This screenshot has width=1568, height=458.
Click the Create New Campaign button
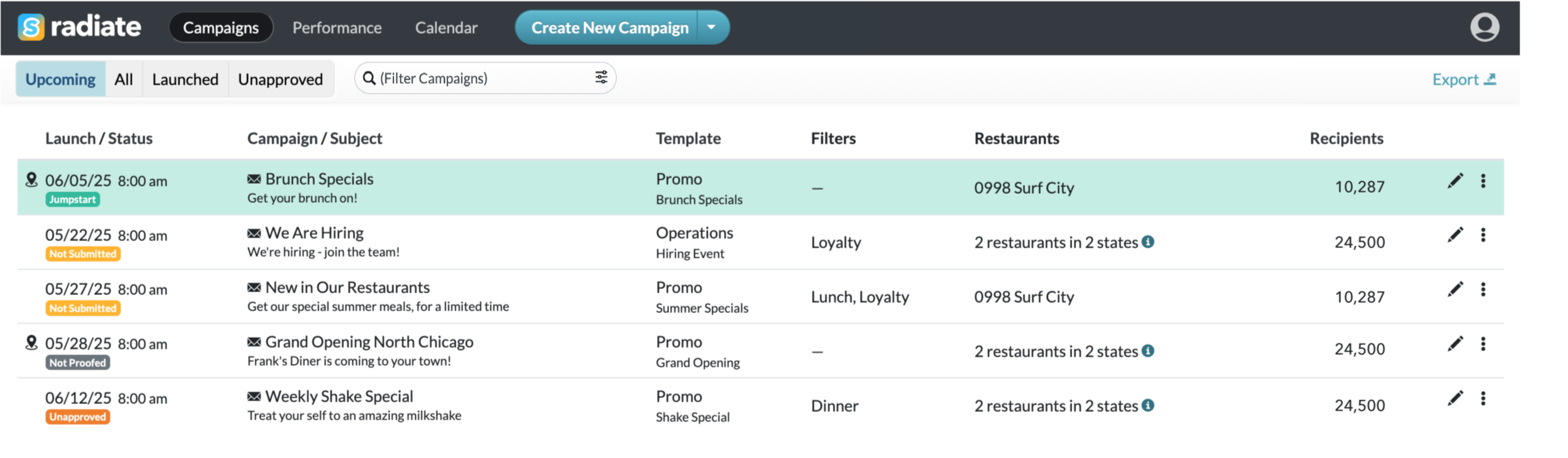[x=609, y=28]
